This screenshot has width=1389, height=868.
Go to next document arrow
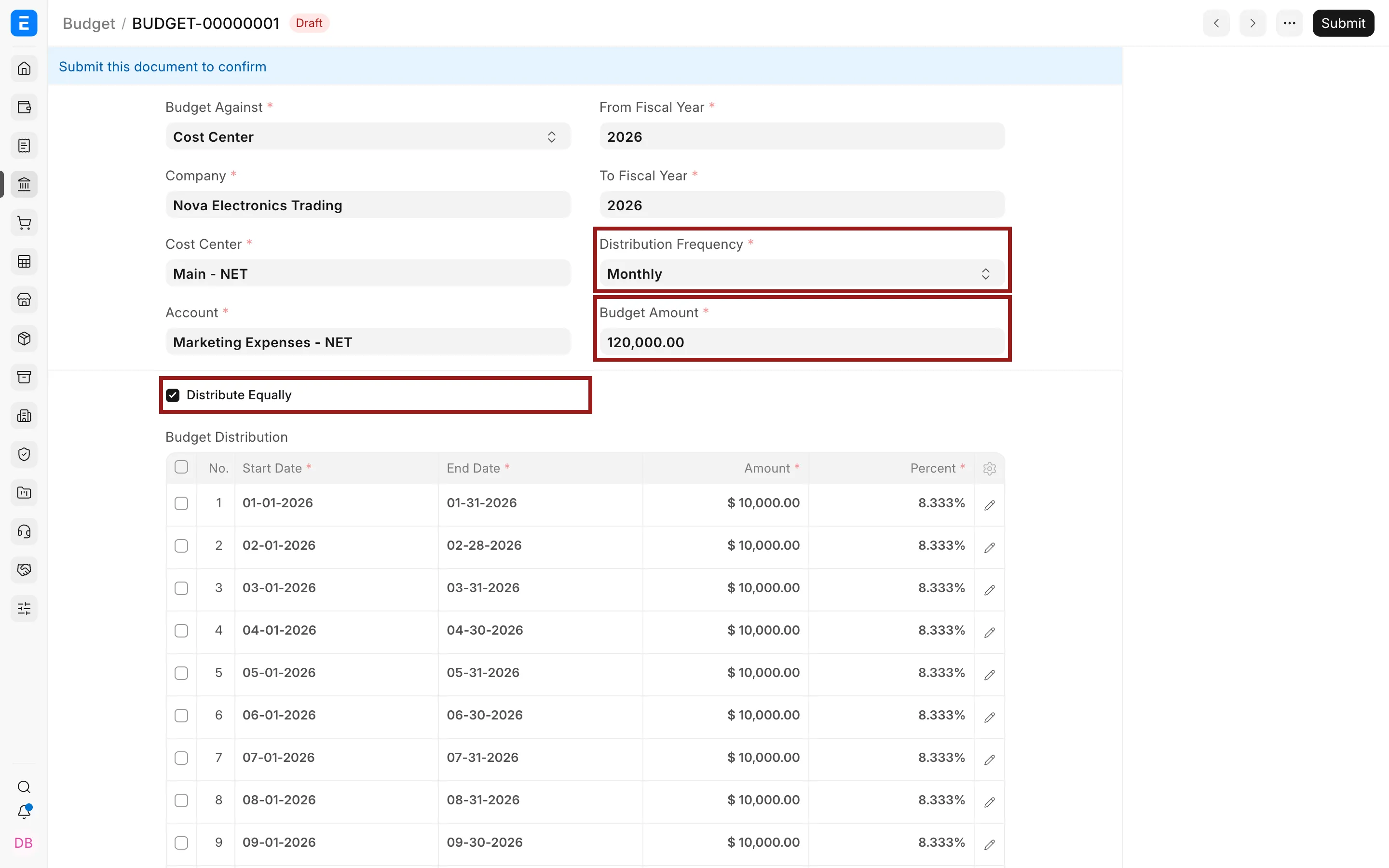tap(1253, 23)
